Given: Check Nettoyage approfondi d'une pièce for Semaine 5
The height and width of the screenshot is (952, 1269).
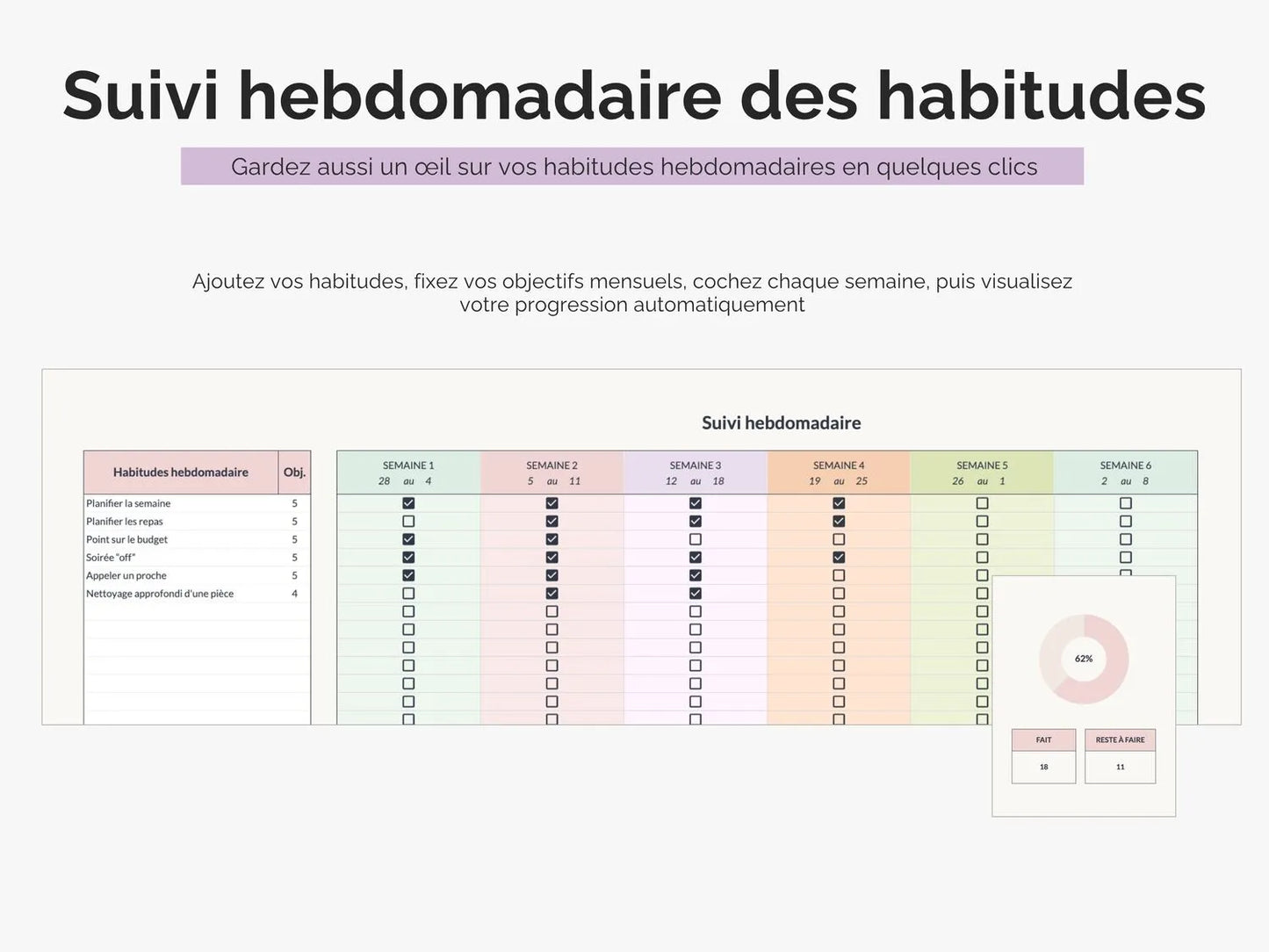Looking at the screenshot, I should pyautogui.click(x=982, y=594).
